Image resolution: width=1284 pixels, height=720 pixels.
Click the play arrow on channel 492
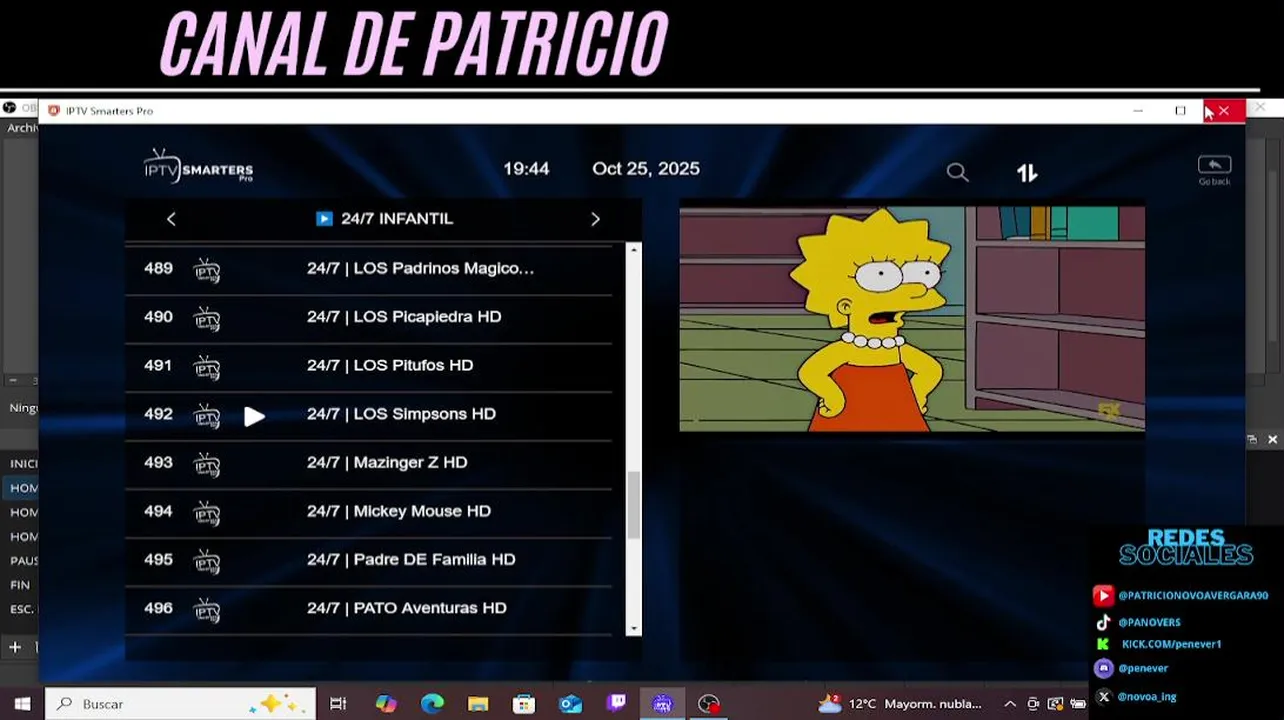[254, 416]
